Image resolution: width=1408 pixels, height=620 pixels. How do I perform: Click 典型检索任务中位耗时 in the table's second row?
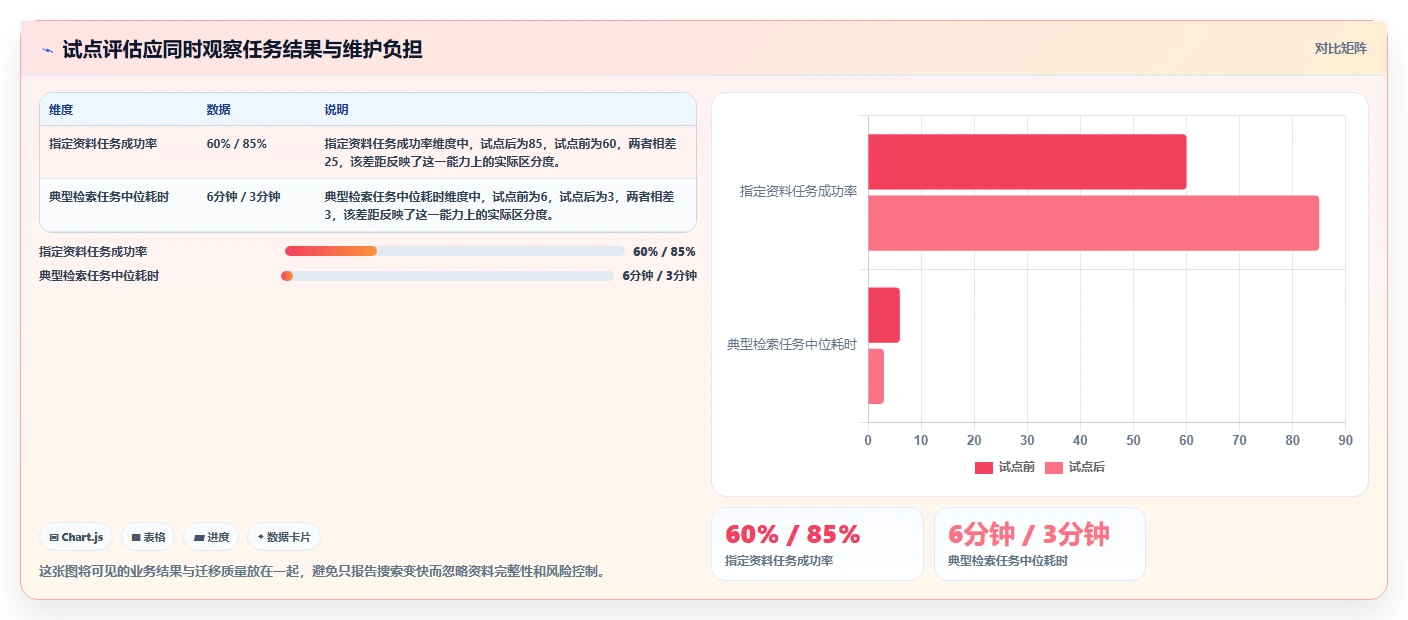[109, 197]
